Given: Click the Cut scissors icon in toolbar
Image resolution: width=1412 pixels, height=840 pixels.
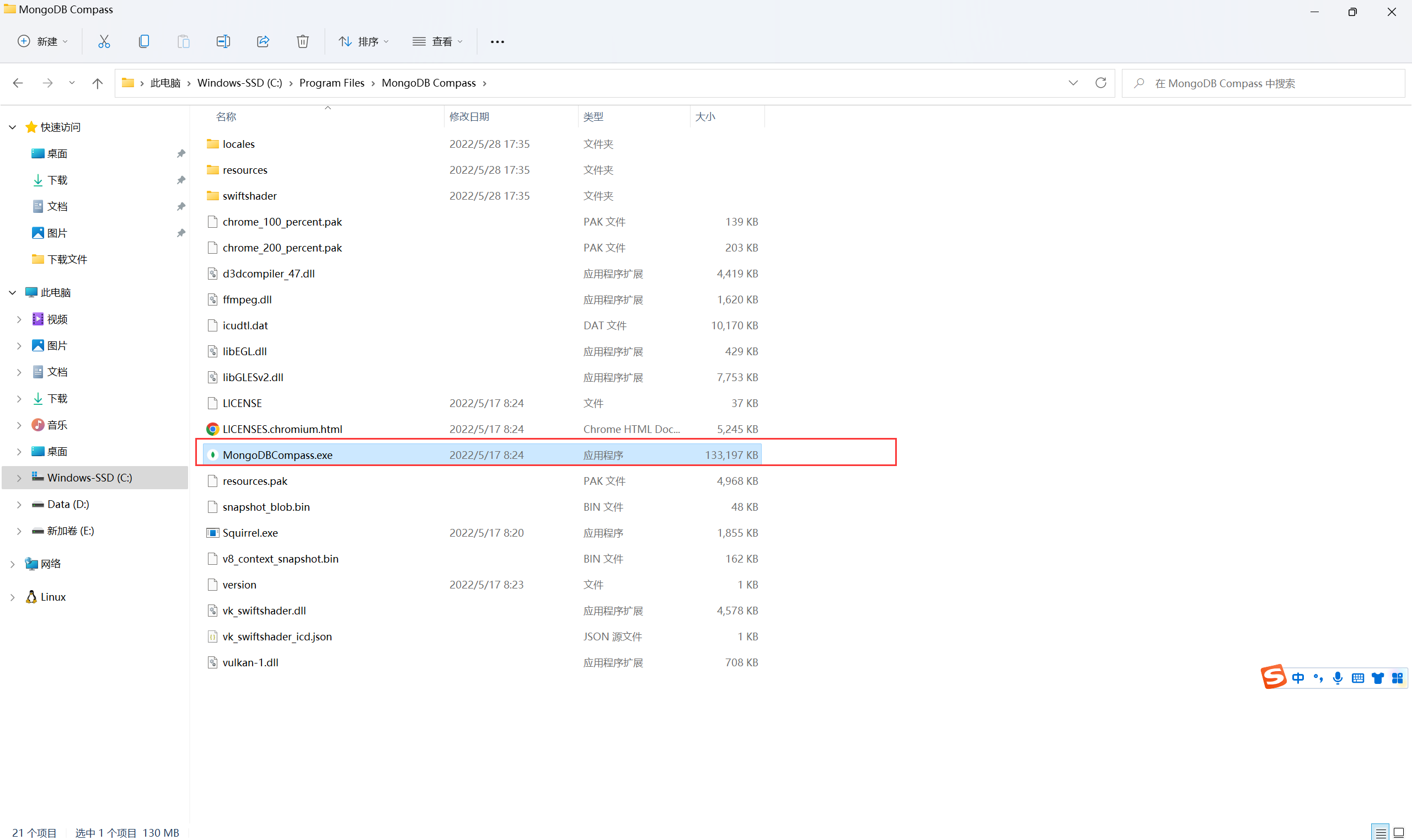Looking at the screenshot, I should (104, 41).
